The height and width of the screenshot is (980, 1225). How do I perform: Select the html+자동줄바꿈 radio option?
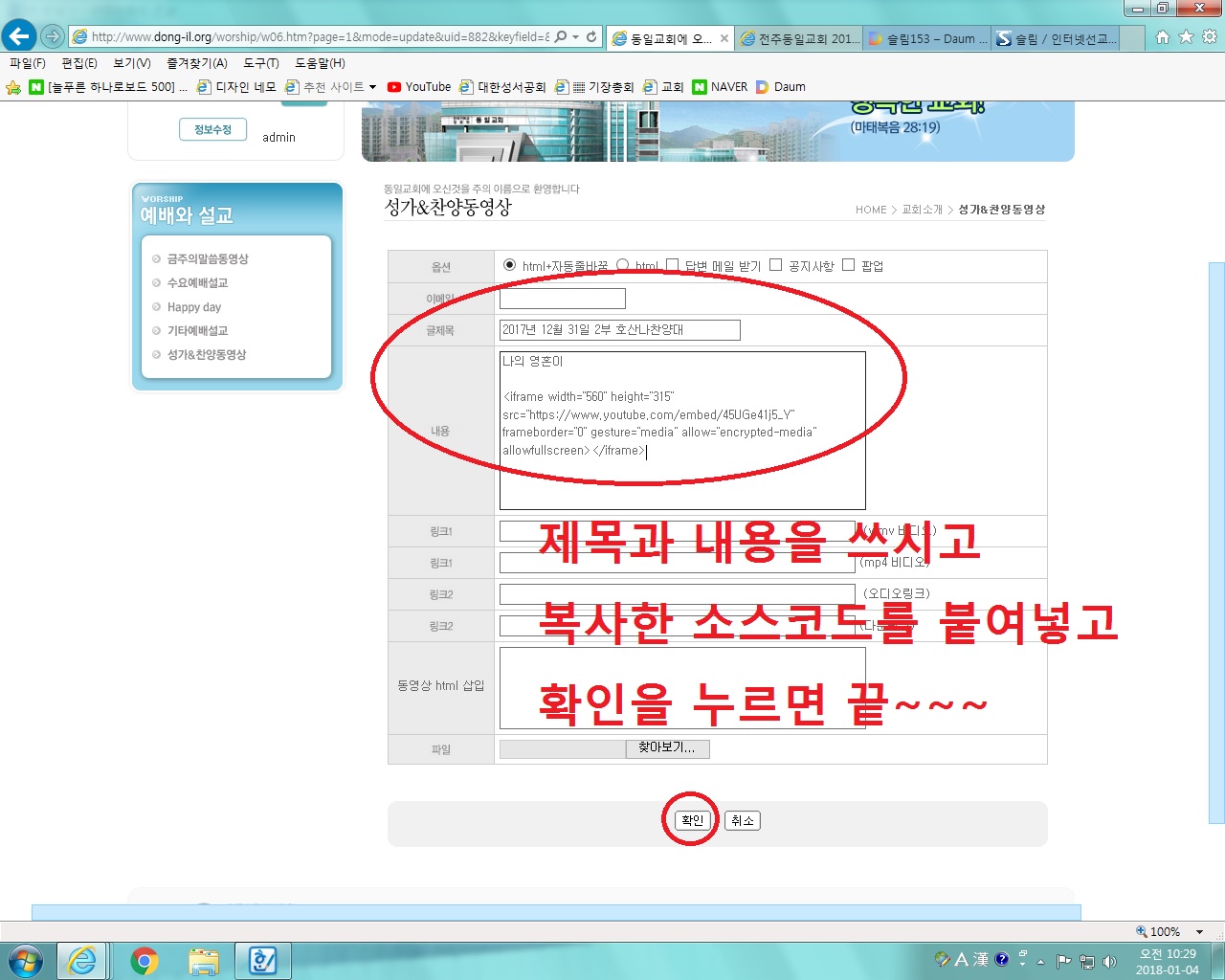click(x=509, y=265)
